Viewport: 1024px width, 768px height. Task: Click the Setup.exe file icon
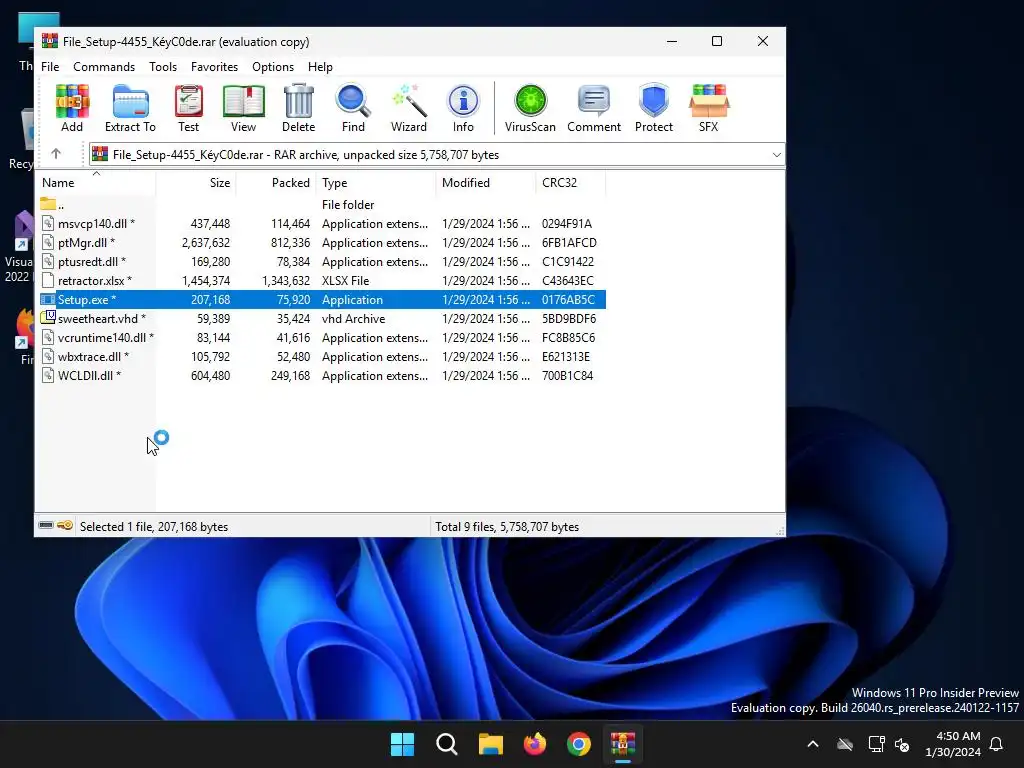tap(48, 299)
